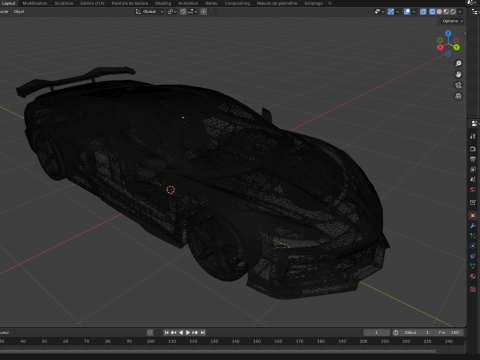Open object type visibility dropdown
This screenshot has width=480, height=360.
click(x=379, y=12)
